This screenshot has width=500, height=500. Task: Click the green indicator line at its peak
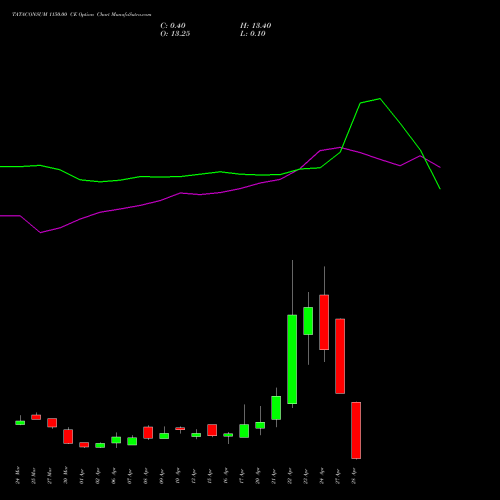380,99
